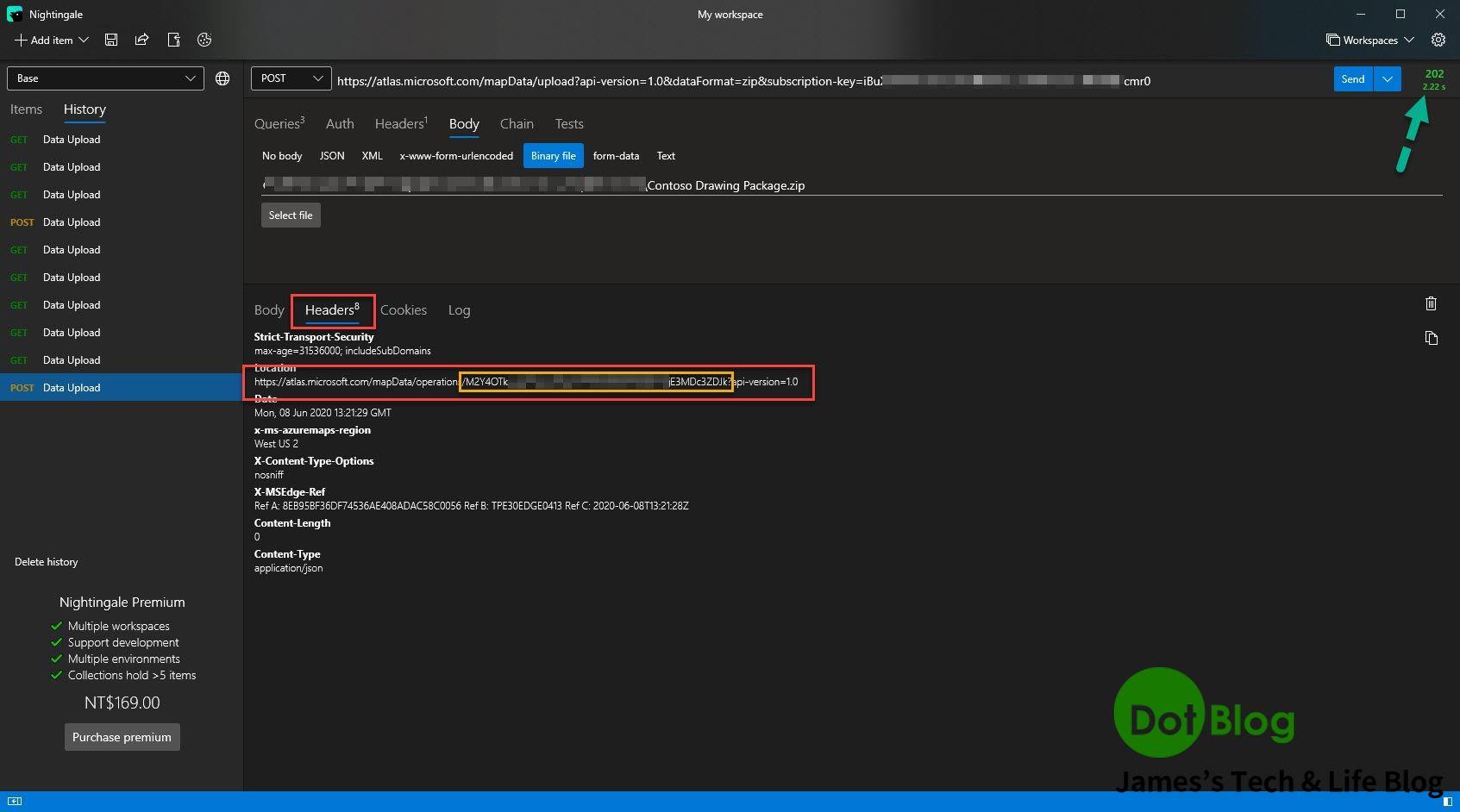
Task: Select the Binary file body type
Action: pos(553,156)
